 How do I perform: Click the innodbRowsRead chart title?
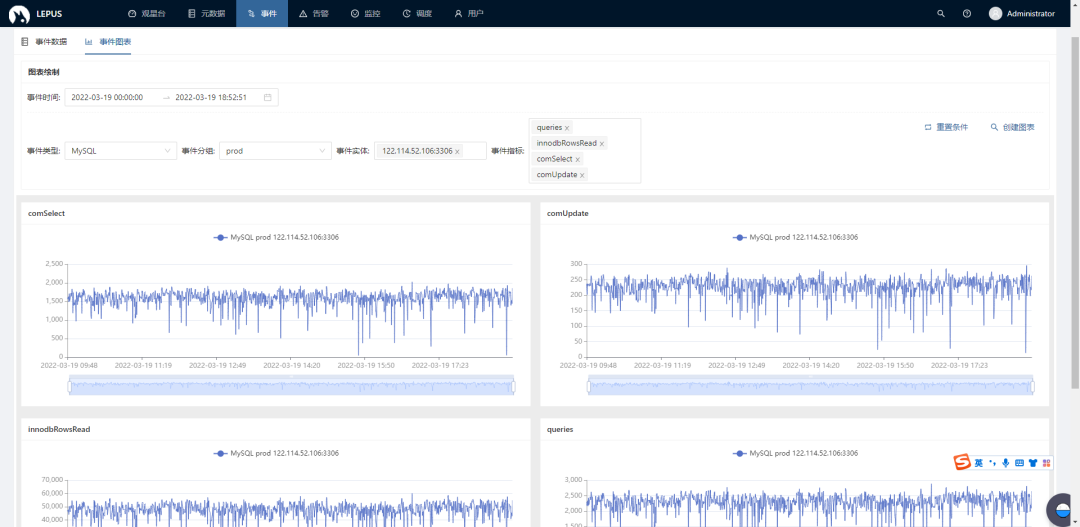coord(59,429)
